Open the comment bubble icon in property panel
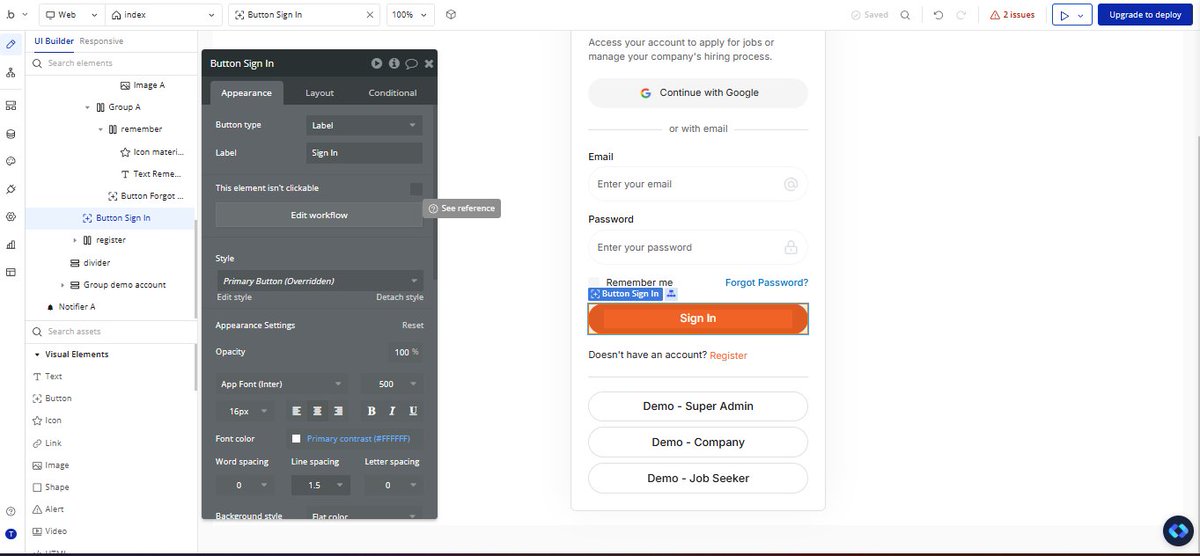 coord(411,63)
